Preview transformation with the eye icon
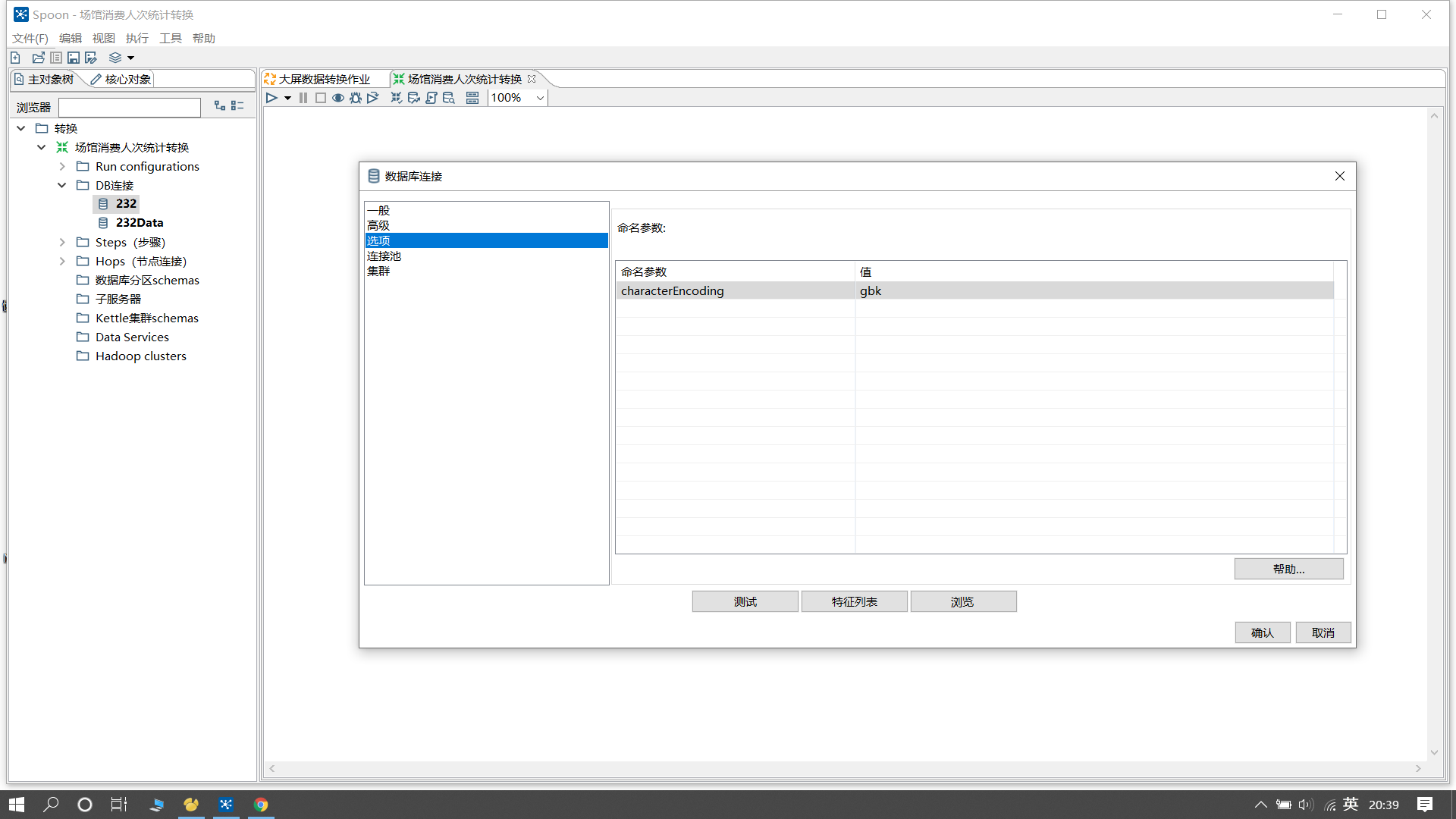The height and width of the screenshot is (819, 1456). (338, 98)
